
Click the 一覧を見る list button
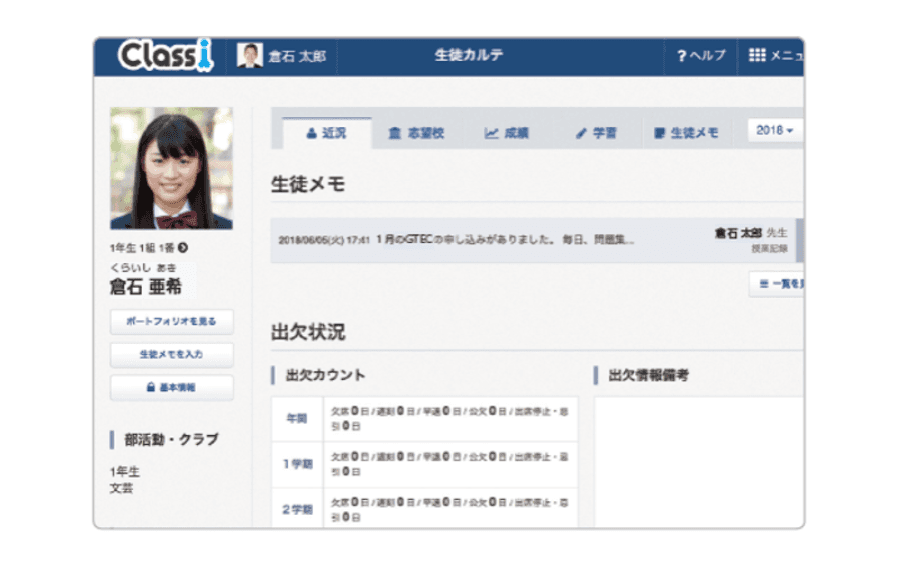[777, 284]
